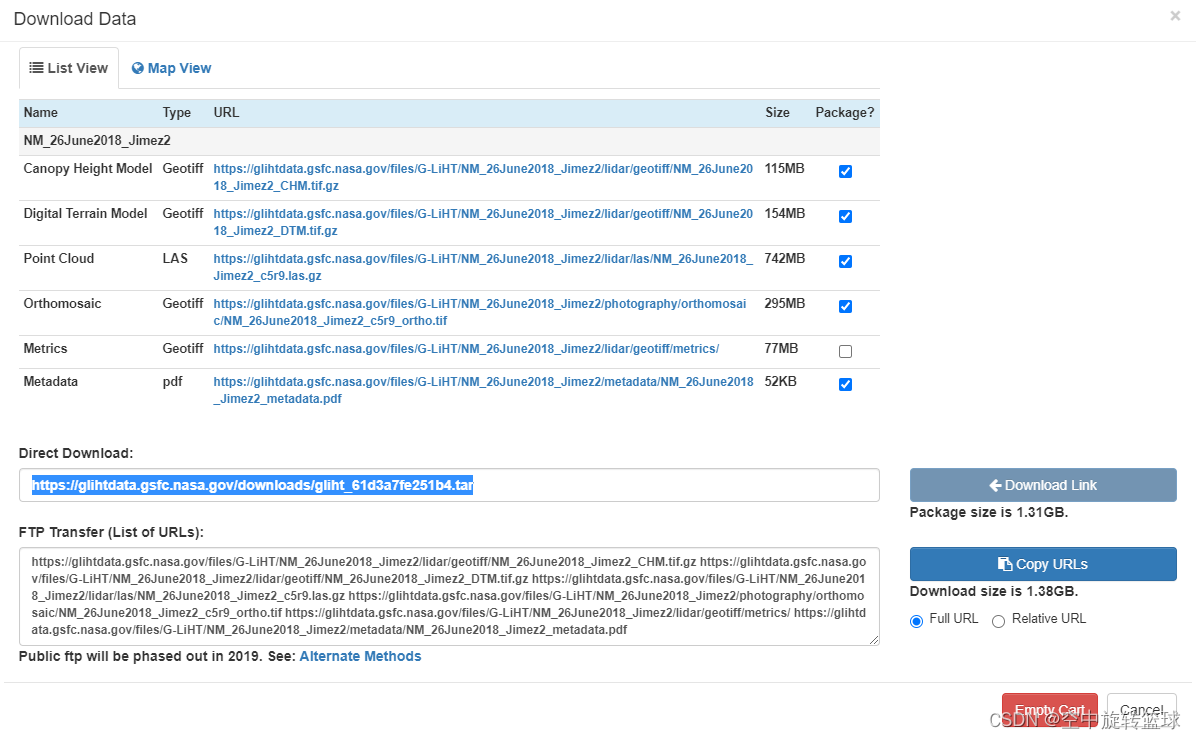Click the Canopy Height Model name cell

tap(88, 169)
